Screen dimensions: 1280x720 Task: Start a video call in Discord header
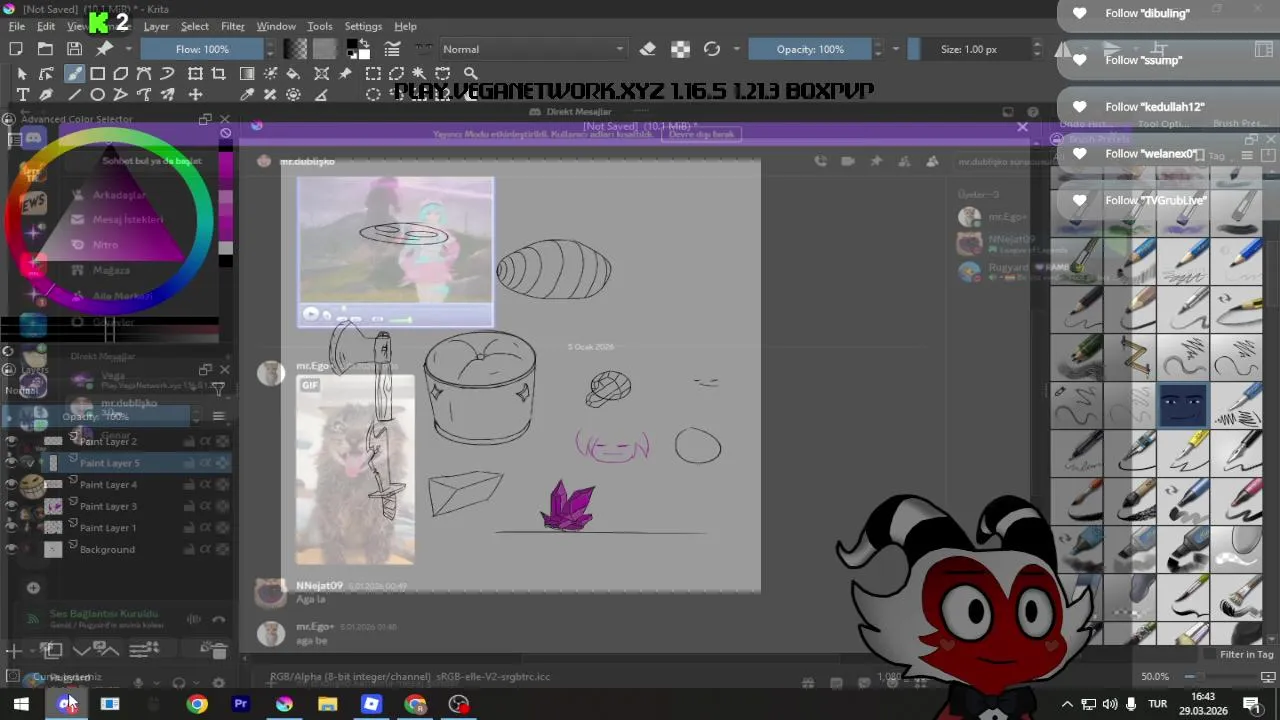click(848, 161)
